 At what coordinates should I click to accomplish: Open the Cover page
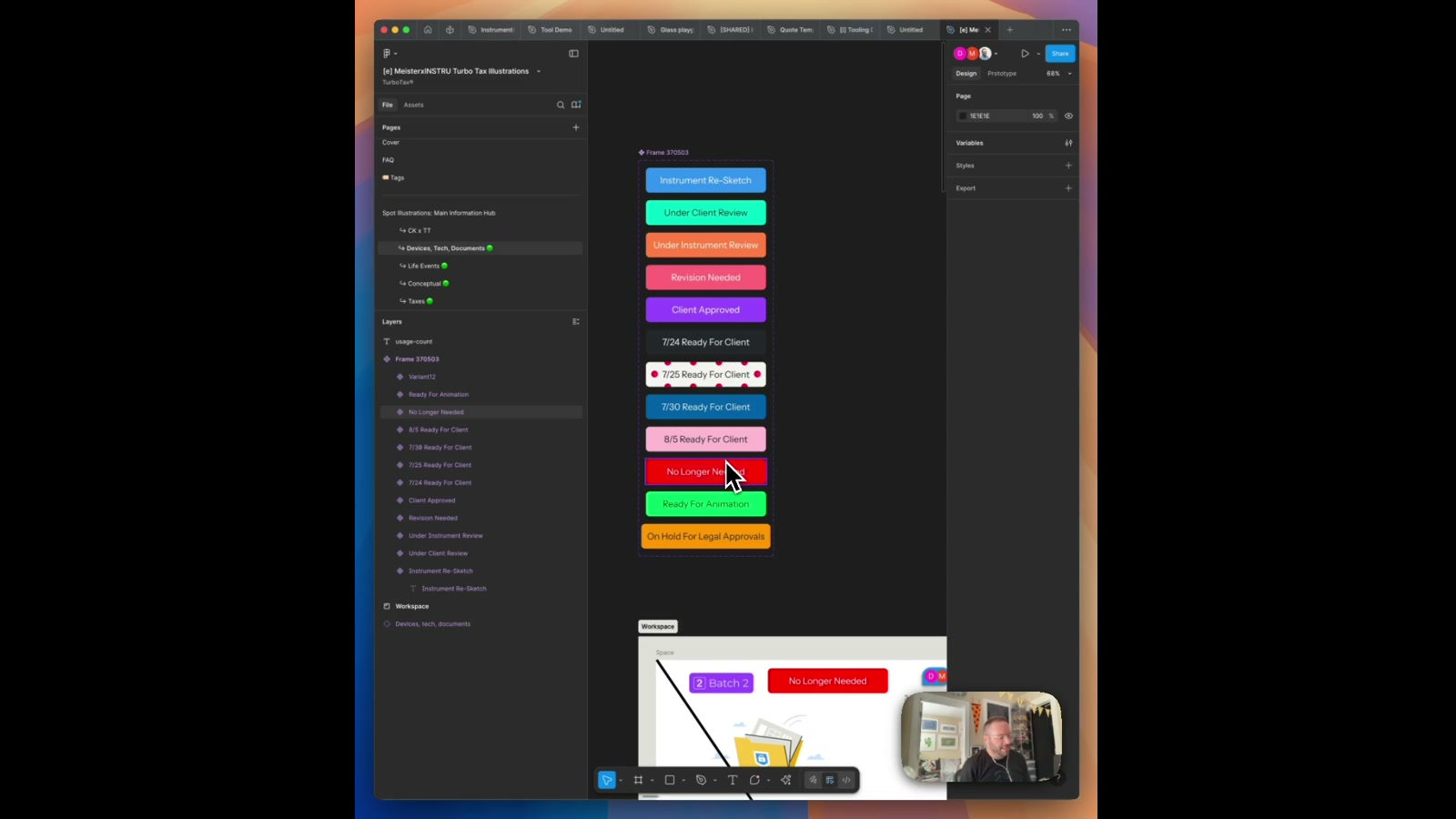(391, 143)
